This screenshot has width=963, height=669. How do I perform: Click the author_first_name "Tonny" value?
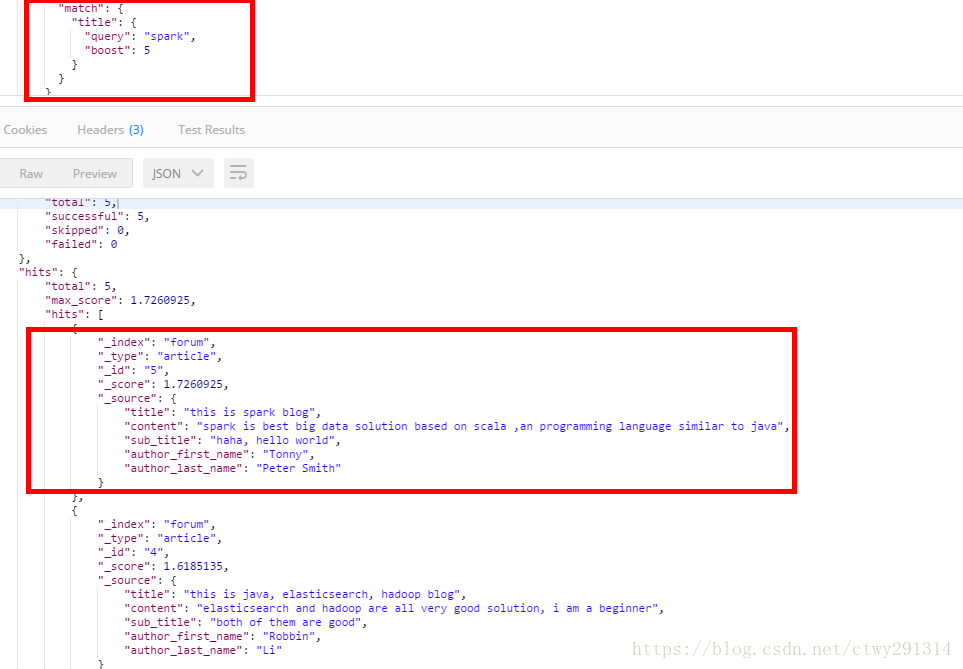pyautogui.click(x=286, y=455)
